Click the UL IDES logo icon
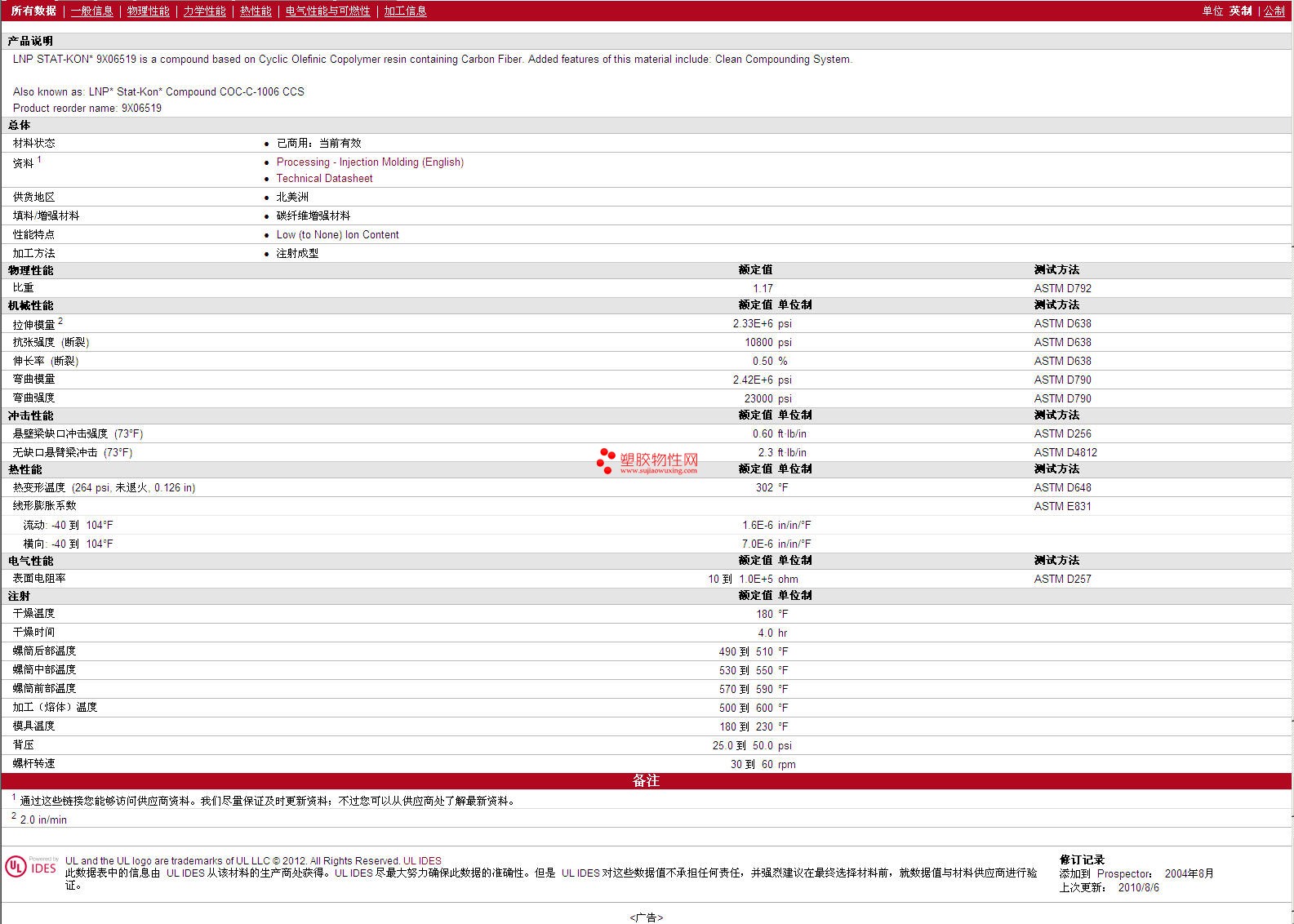This screenshot has width=1294, height=924. pyautogui.click(x=32, y=866)
